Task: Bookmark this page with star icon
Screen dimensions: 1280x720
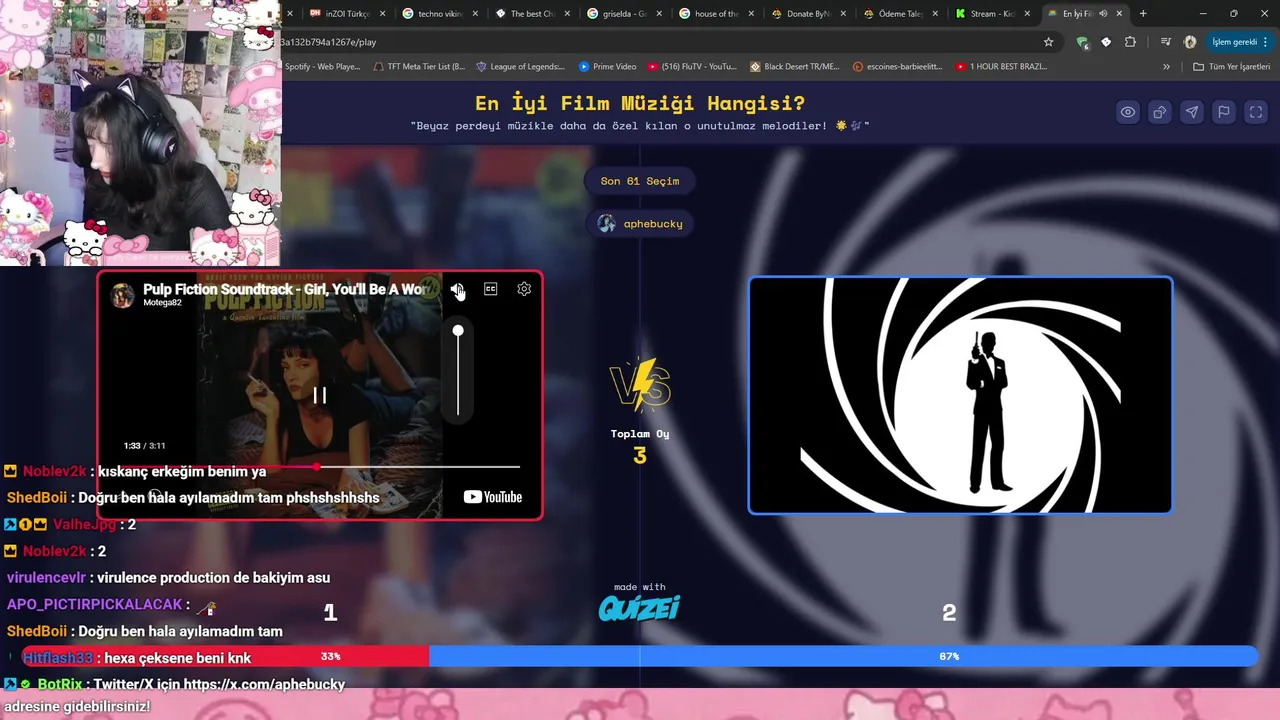Action: [1048, 42]
